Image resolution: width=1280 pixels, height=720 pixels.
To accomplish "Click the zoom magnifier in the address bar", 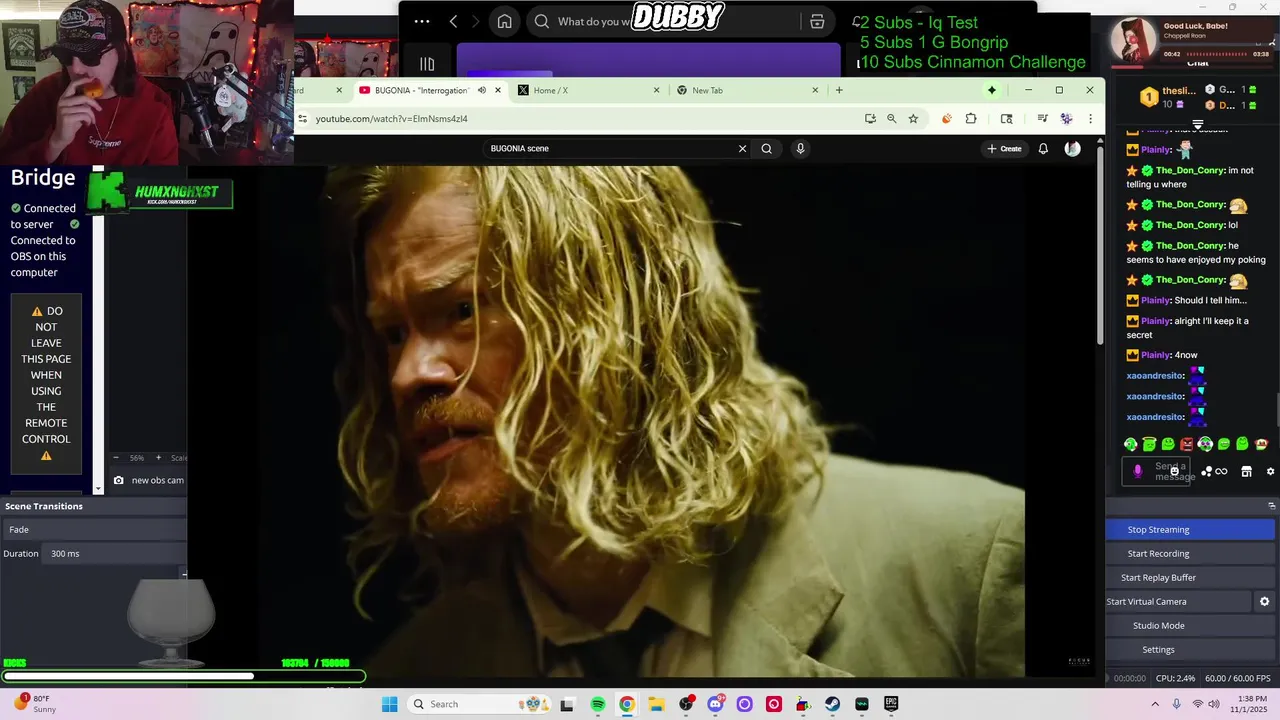I will [891, 119].
